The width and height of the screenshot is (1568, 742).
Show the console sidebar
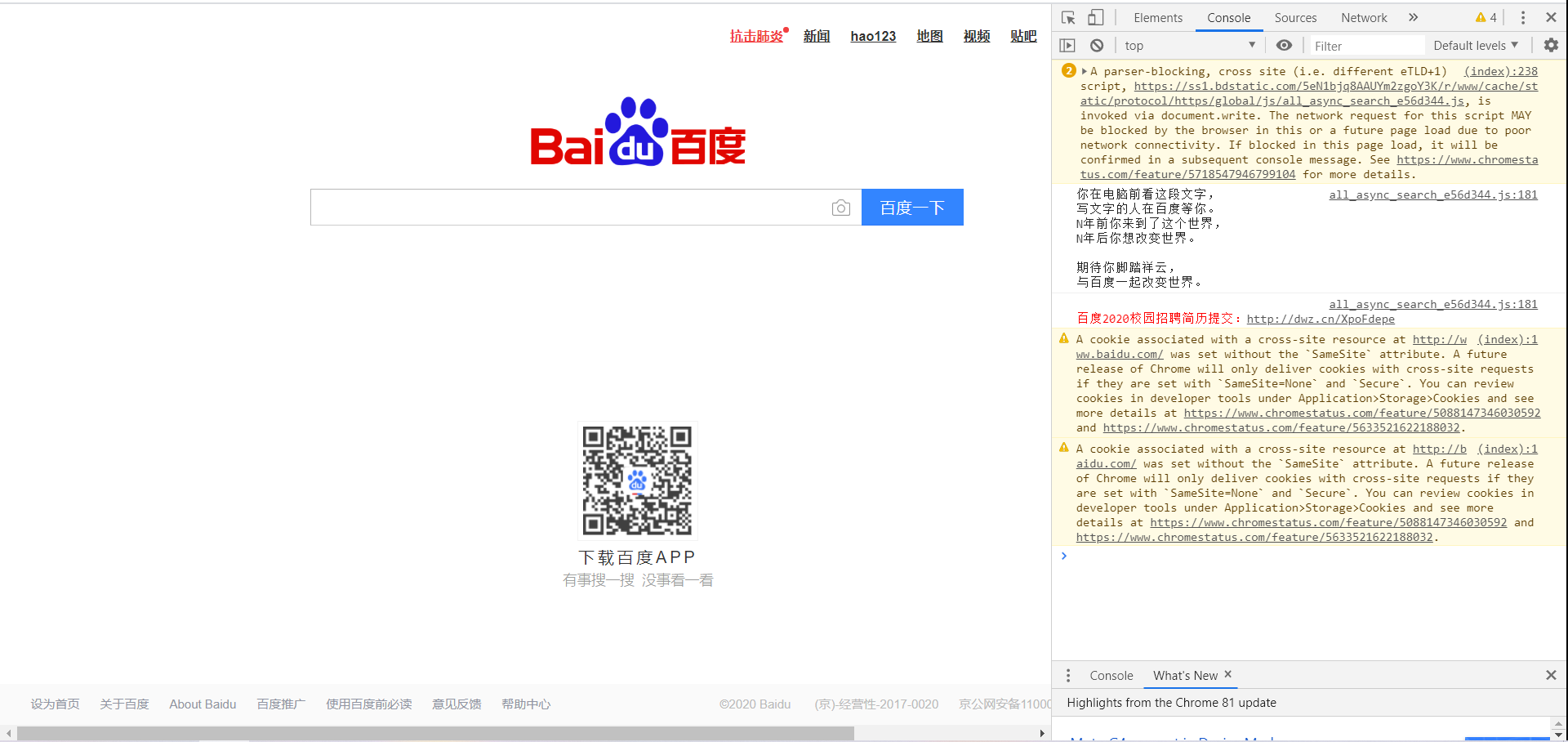pyautogui.click(x=1067, y=45)
